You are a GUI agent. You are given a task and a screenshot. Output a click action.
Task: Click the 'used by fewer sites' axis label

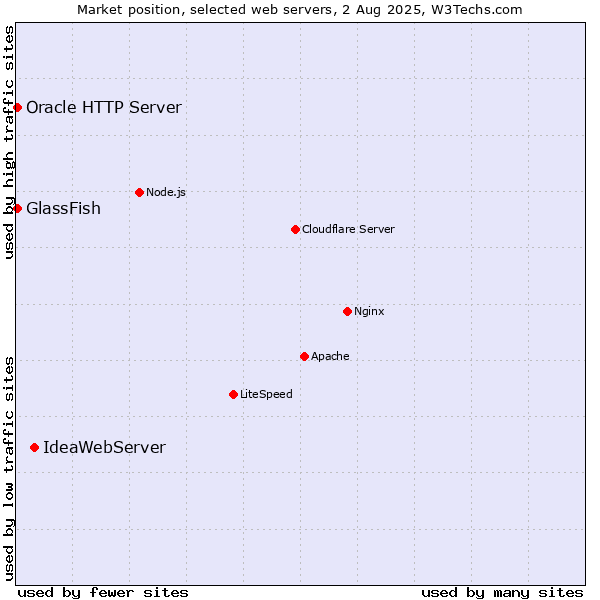click(x=103, y=593)
